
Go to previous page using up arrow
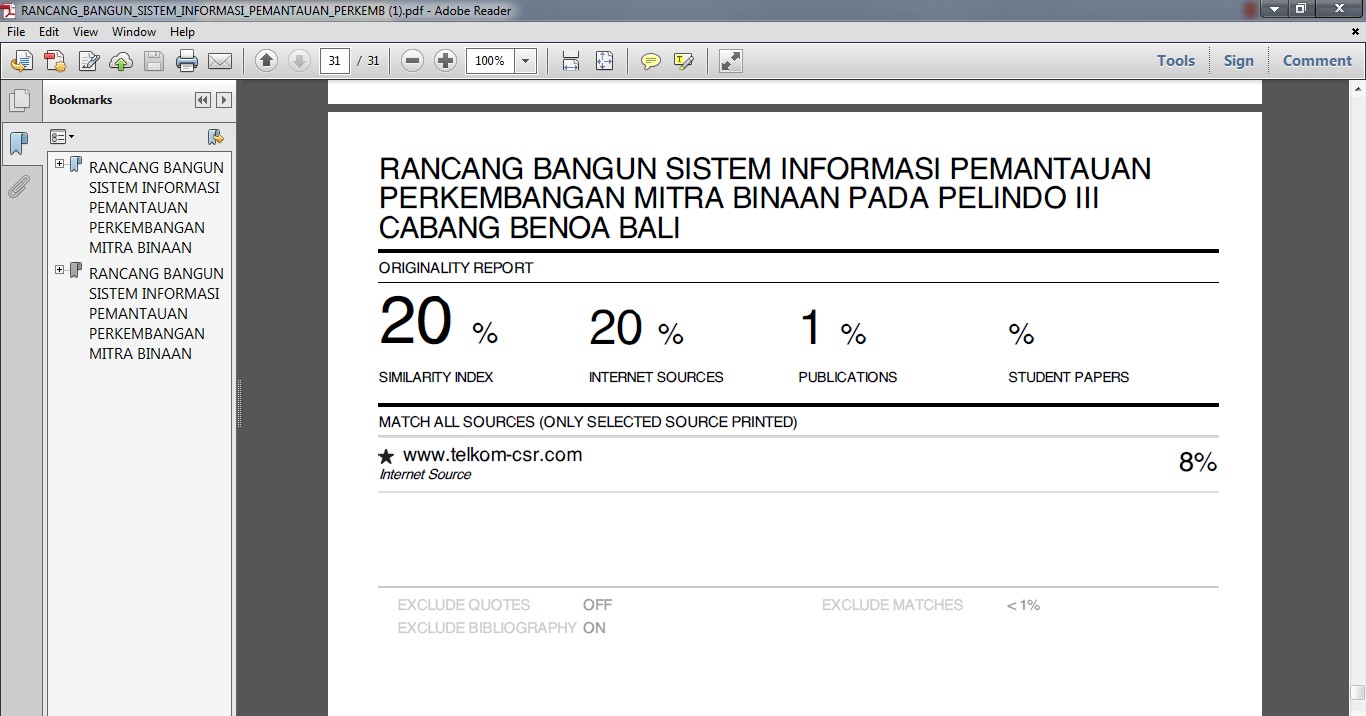266,61
